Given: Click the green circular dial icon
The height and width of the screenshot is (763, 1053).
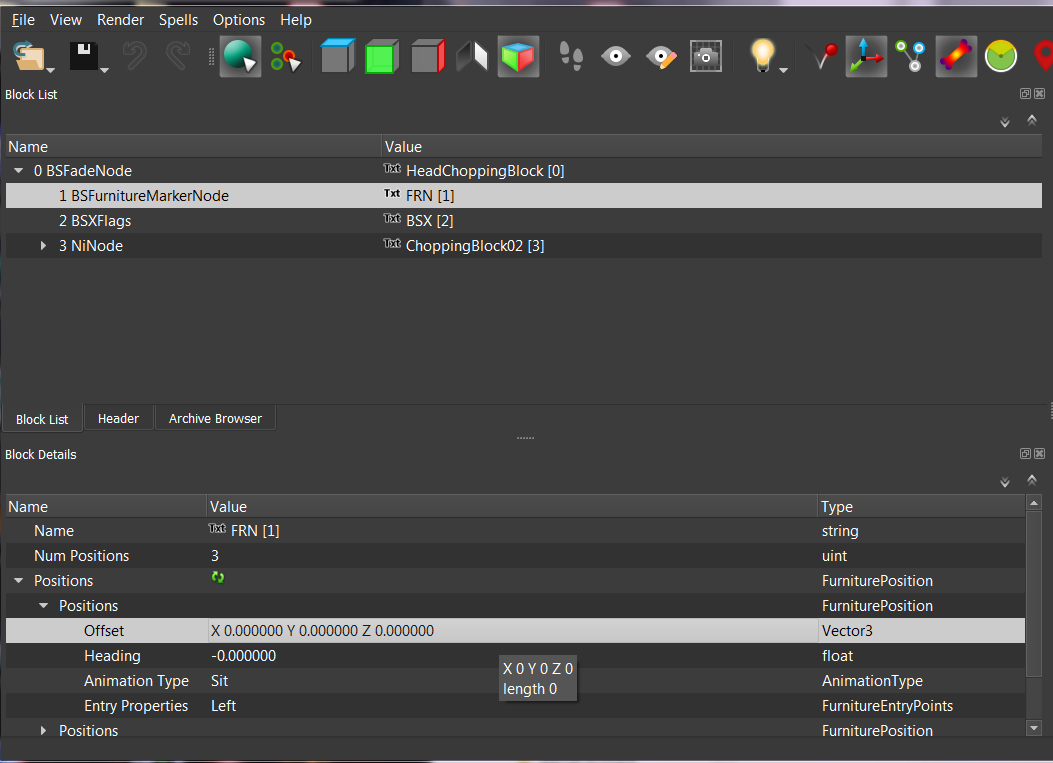Looking at the screenshot, I should tap(1001, 56).
